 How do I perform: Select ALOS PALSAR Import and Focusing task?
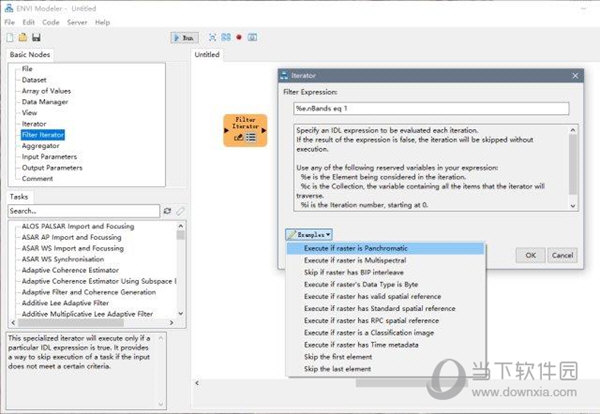pos(78,227)
